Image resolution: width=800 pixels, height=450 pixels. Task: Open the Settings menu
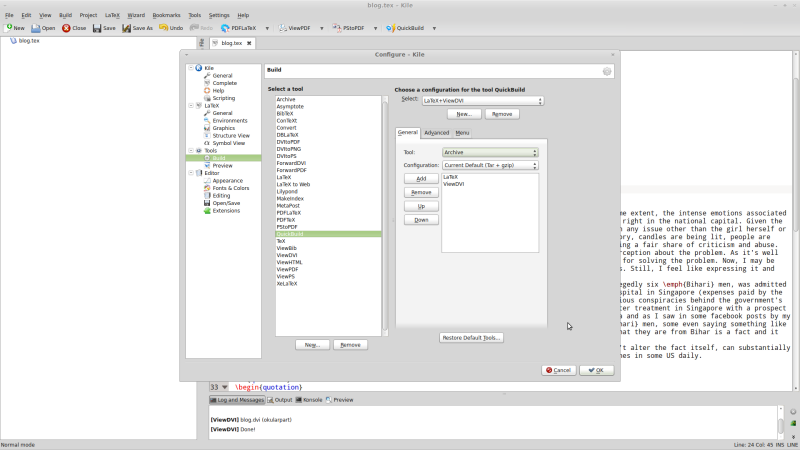click(x=219, y=15)
